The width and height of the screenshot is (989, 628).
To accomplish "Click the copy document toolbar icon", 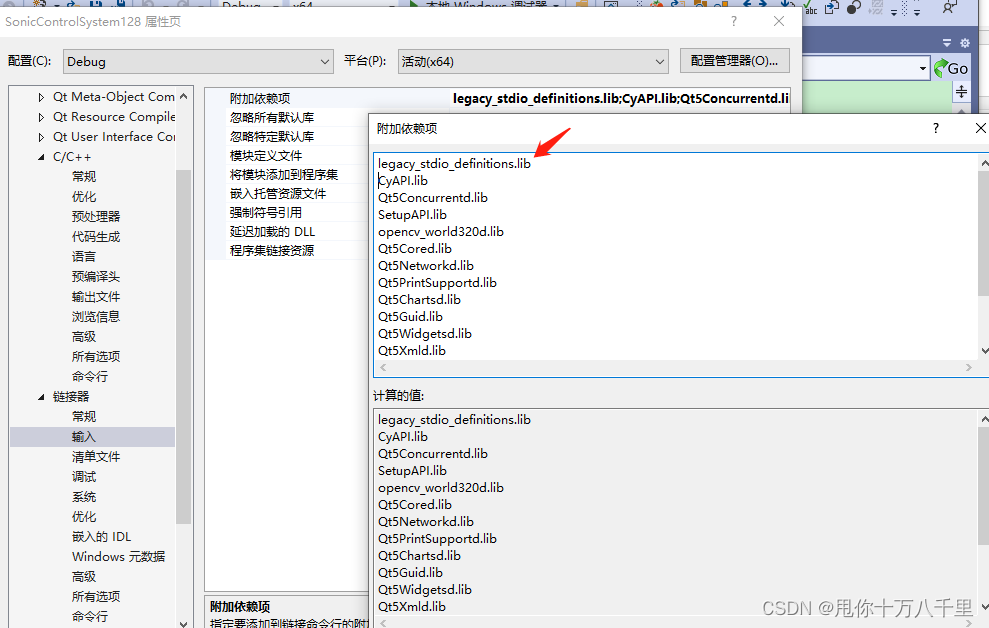I will tap(832, 8).
